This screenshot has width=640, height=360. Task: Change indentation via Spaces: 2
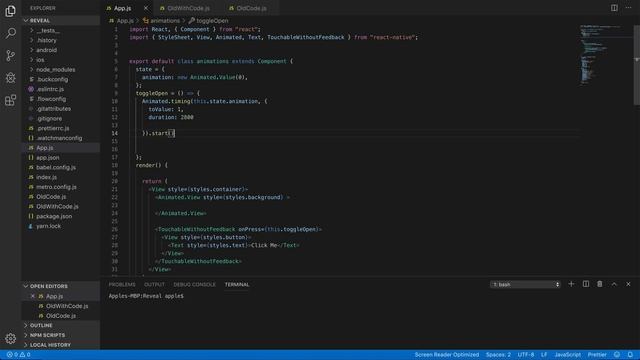coord(498,355)
